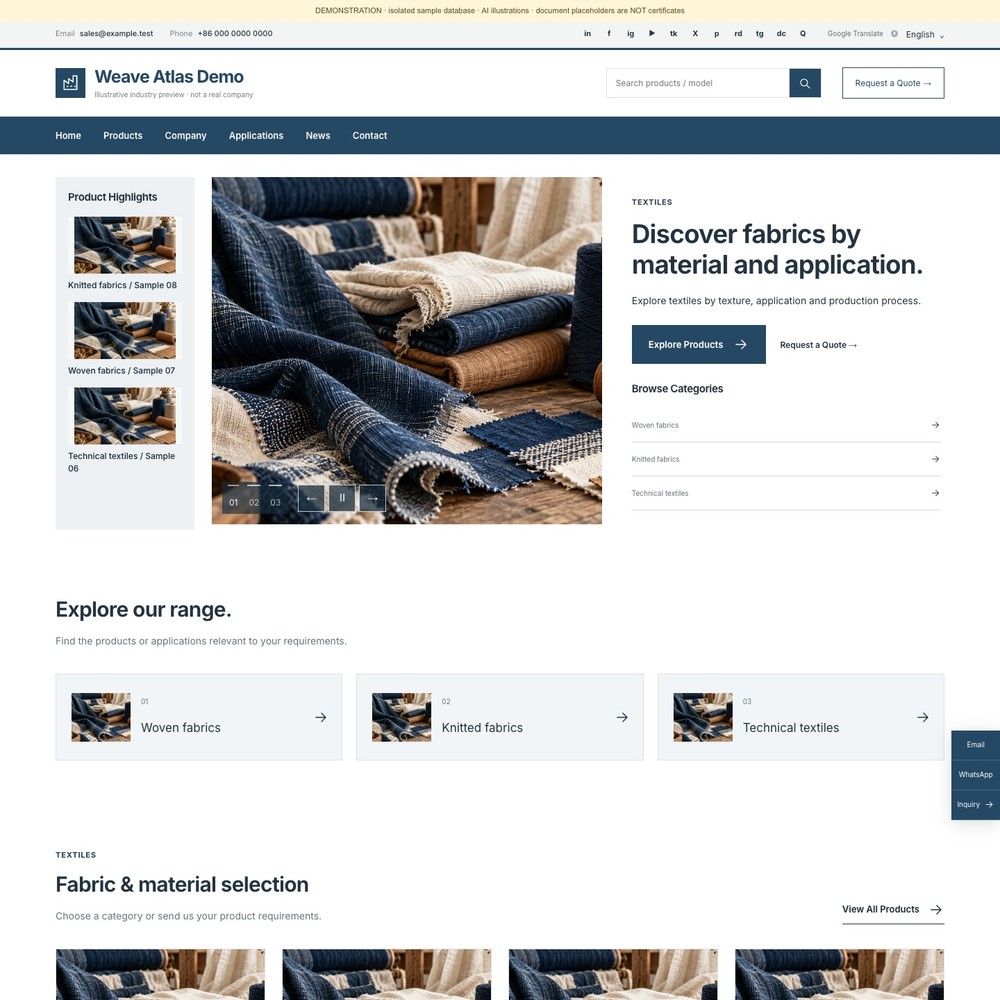
Task: Click the floating WhatsApp side button
Action: click(975, 775)
